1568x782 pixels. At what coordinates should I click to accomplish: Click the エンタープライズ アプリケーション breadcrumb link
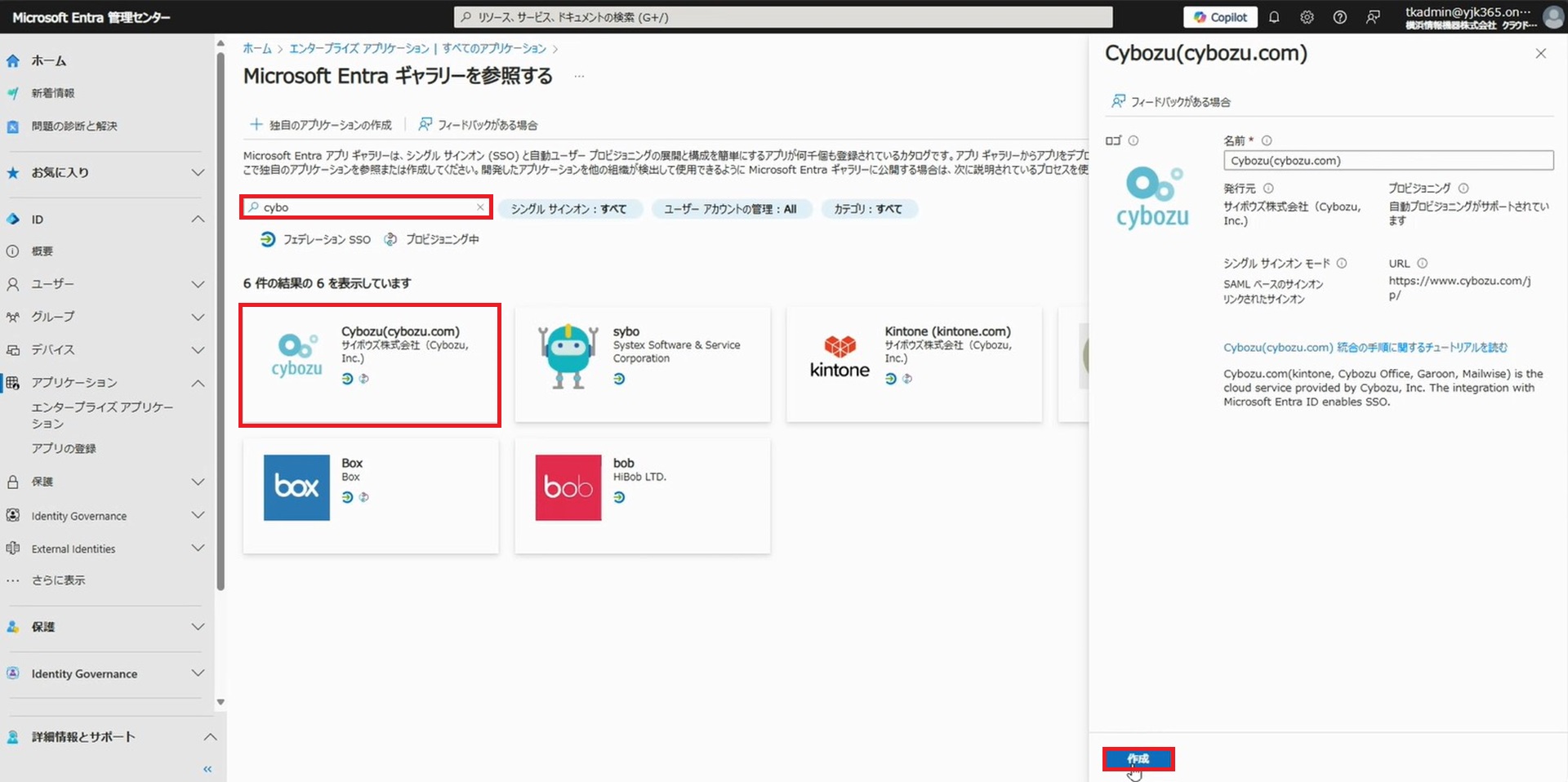(359, 49)
